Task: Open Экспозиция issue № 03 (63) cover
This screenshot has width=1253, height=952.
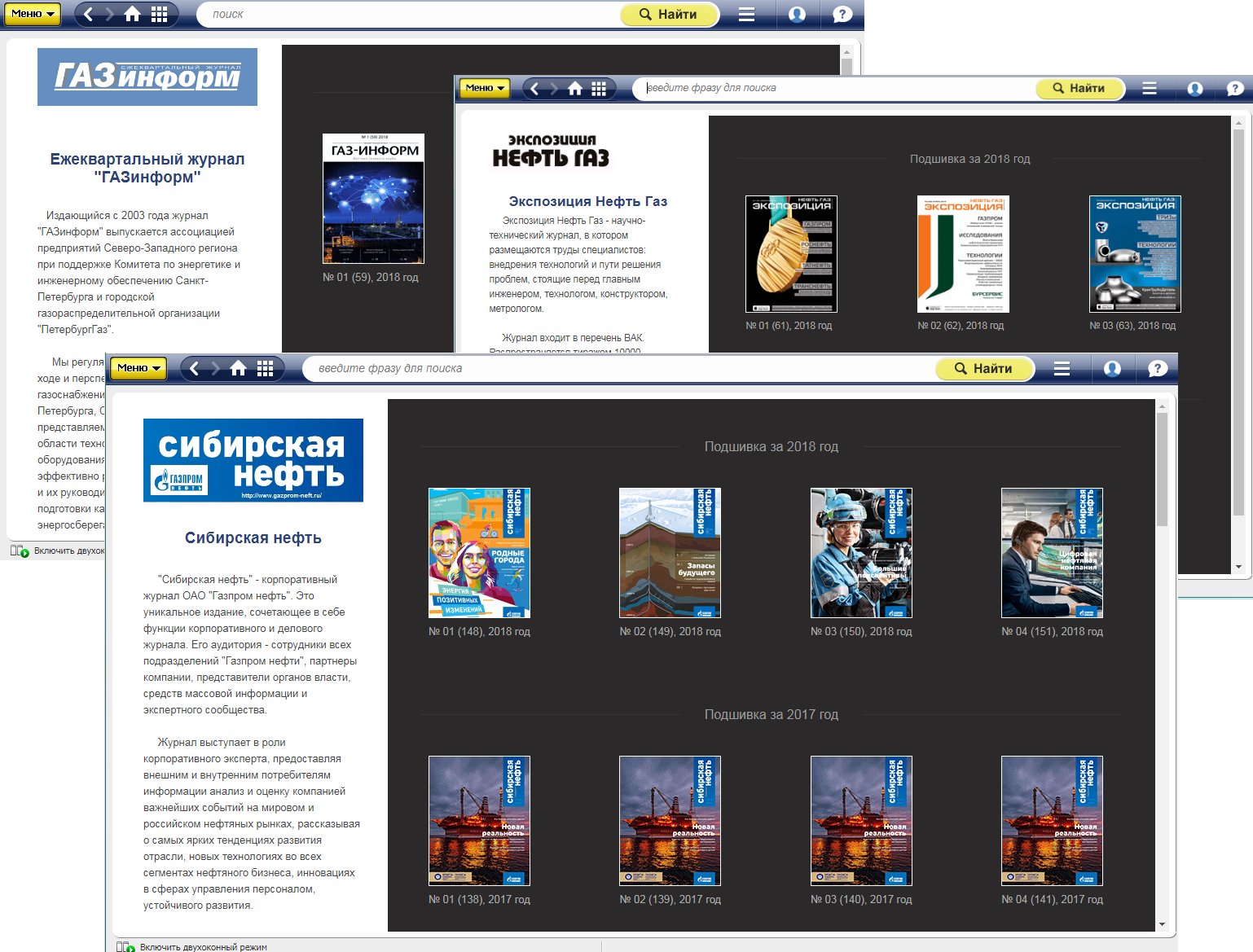Action: click(1135, 254)
